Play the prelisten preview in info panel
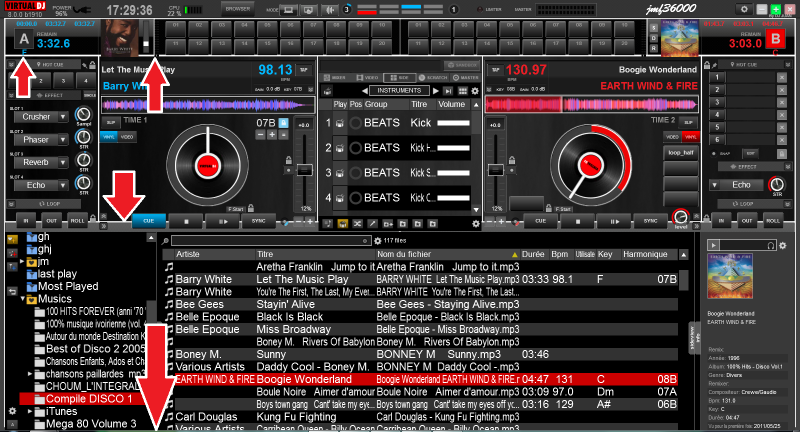The width and height of the screenshot is (800, 432). (713, 245)
